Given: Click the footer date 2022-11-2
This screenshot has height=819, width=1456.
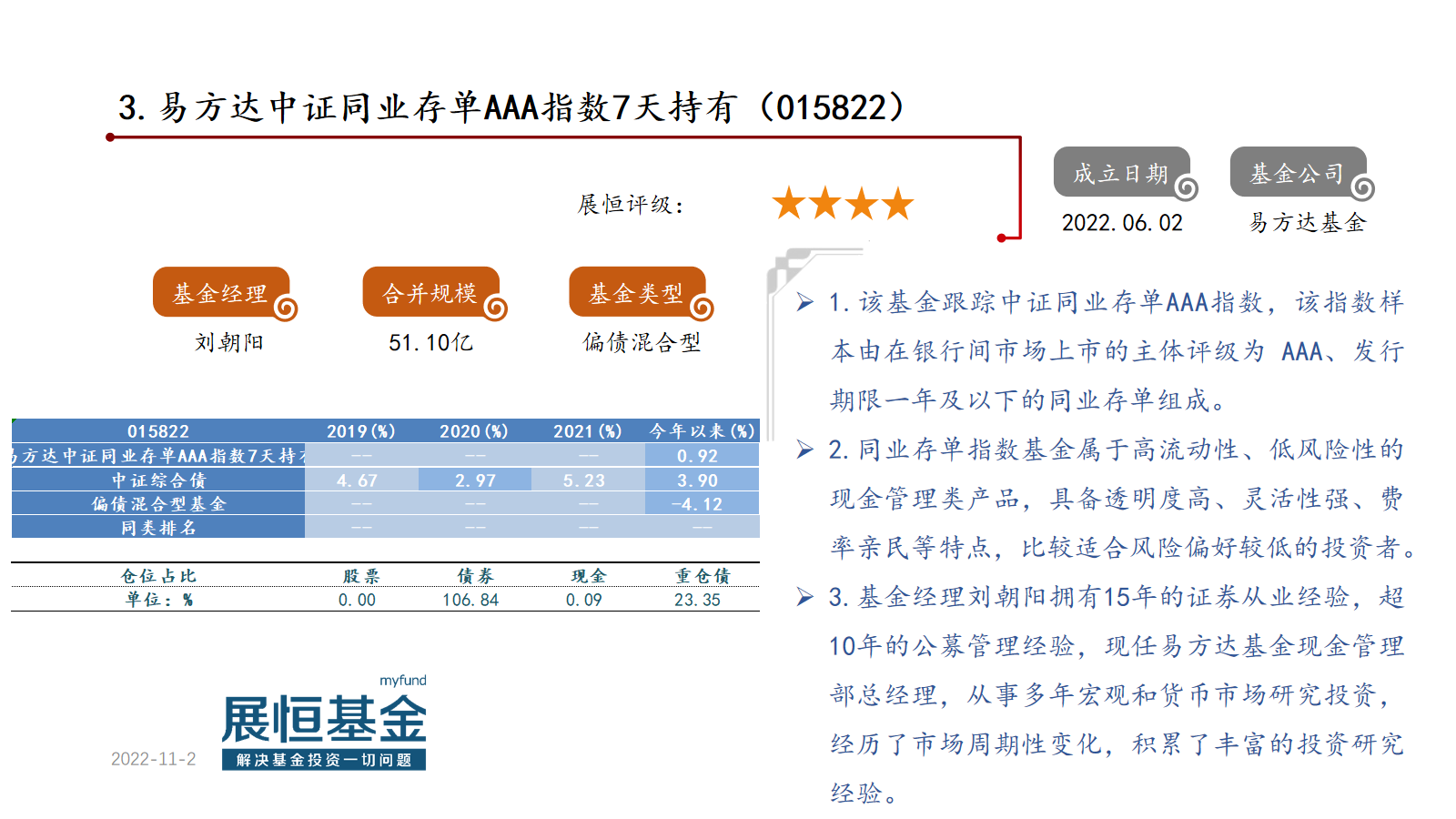Looking at the screenshot, I should 153,759.
